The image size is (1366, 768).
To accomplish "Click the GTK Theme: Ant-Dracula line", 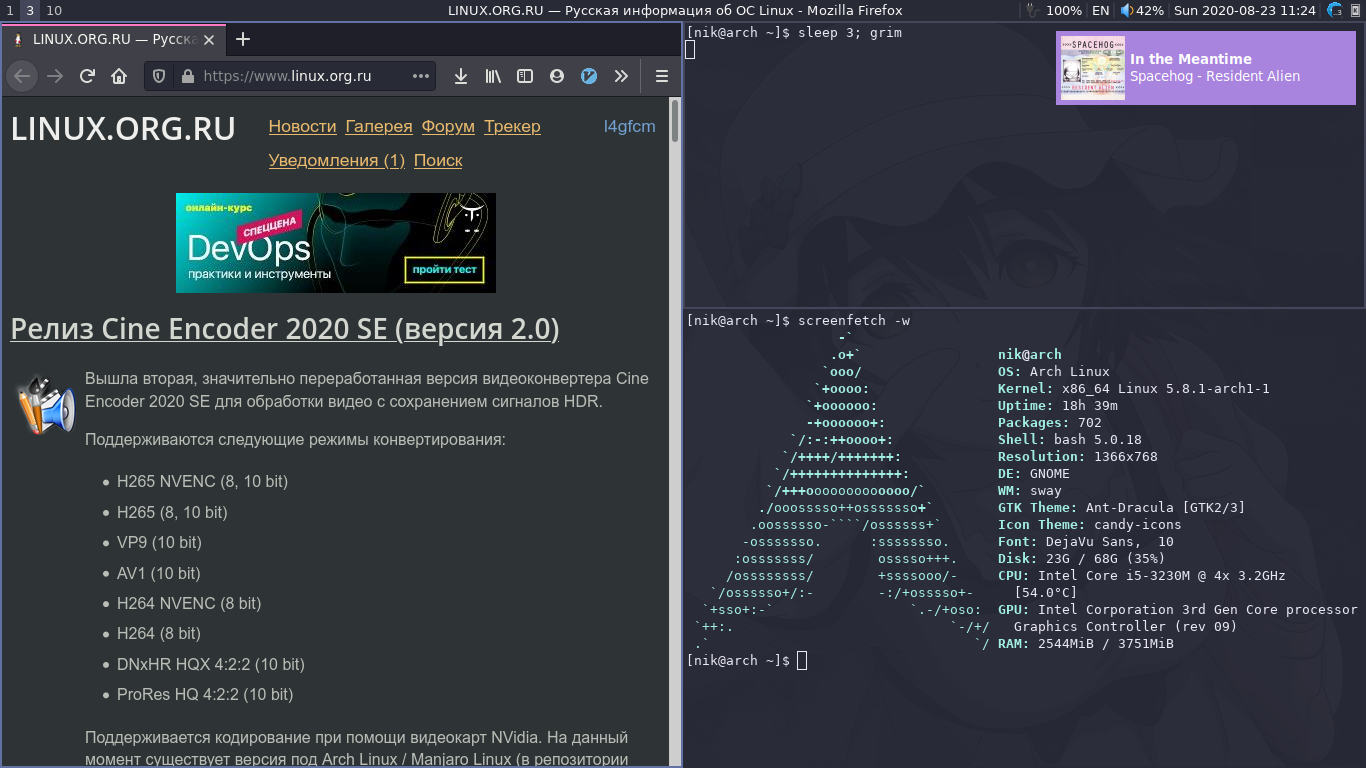I will click(x=1122, y=507).
